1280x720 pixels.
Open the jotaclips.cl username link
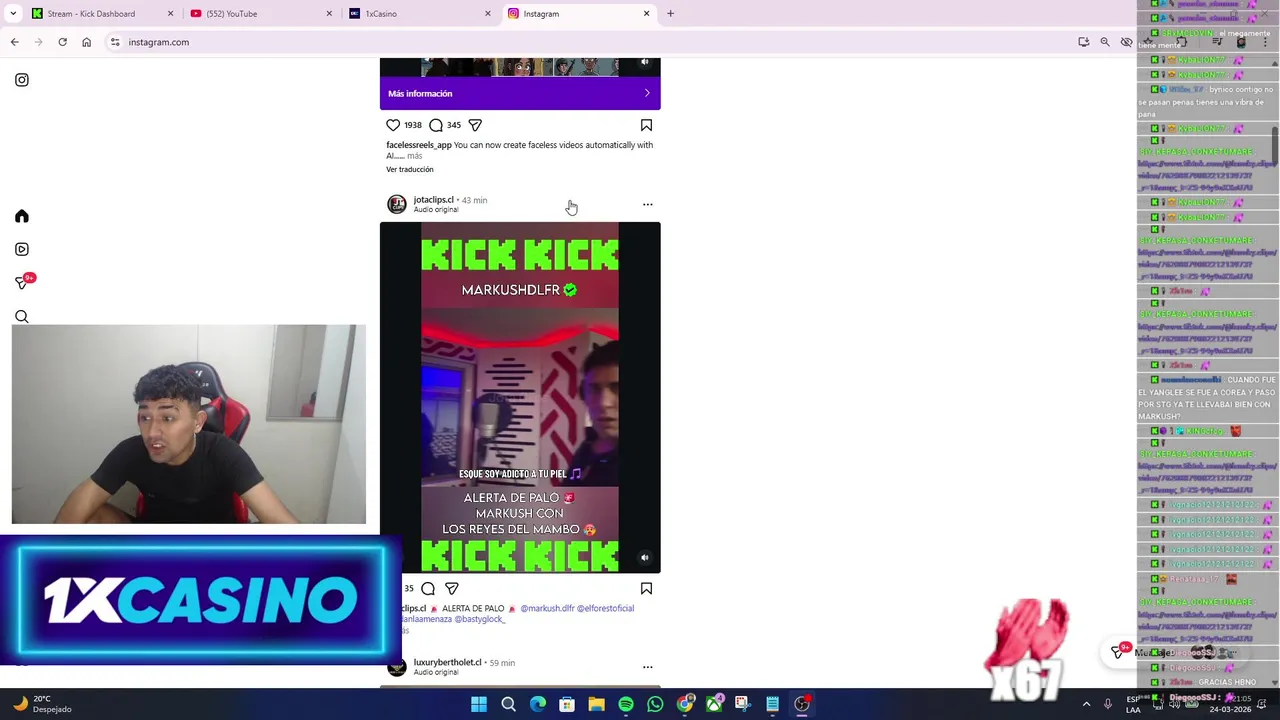click(x=433, y=200)
